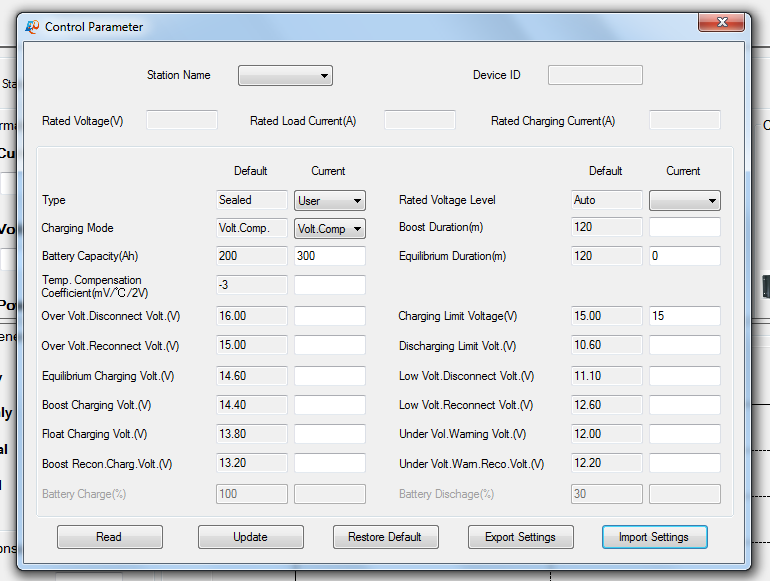The width and height of the screenshot is (770, 581).
Task: Click the Equilibrium Duration current field showing 0
Action: (x=684, y=256)
